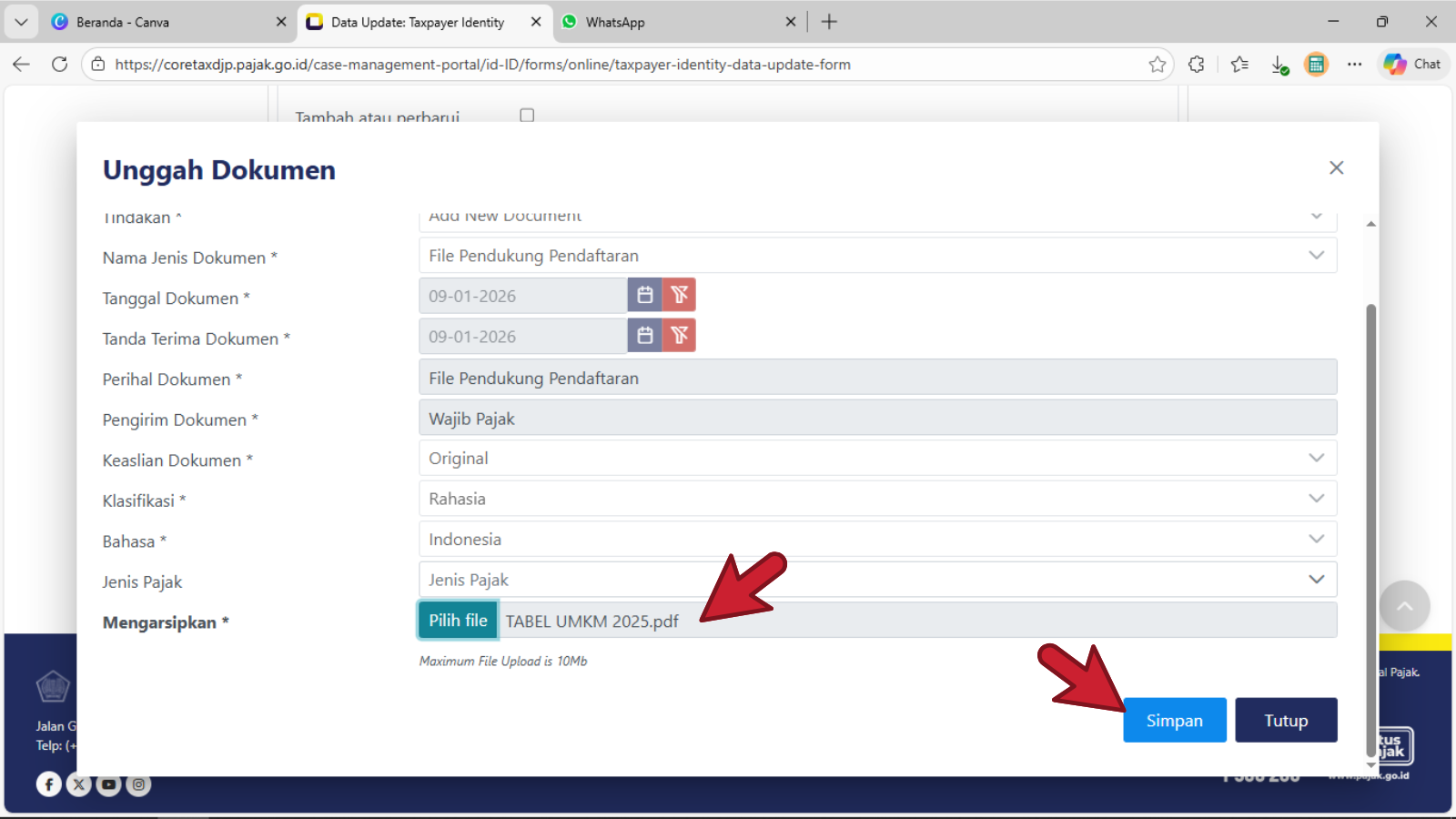Clear the Tanggal Dokumen date filter
The image size is (1456, 819).
(x=679, y=295)
